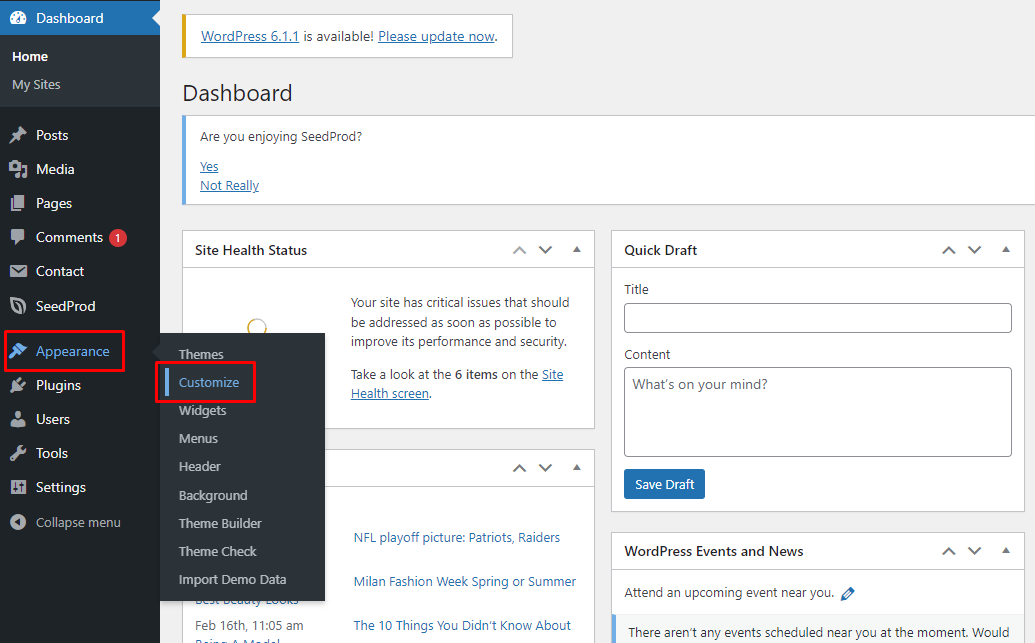1035x643 pixels.
Task: Click the Comments speech bubble icon
Action: coord(18,237)
